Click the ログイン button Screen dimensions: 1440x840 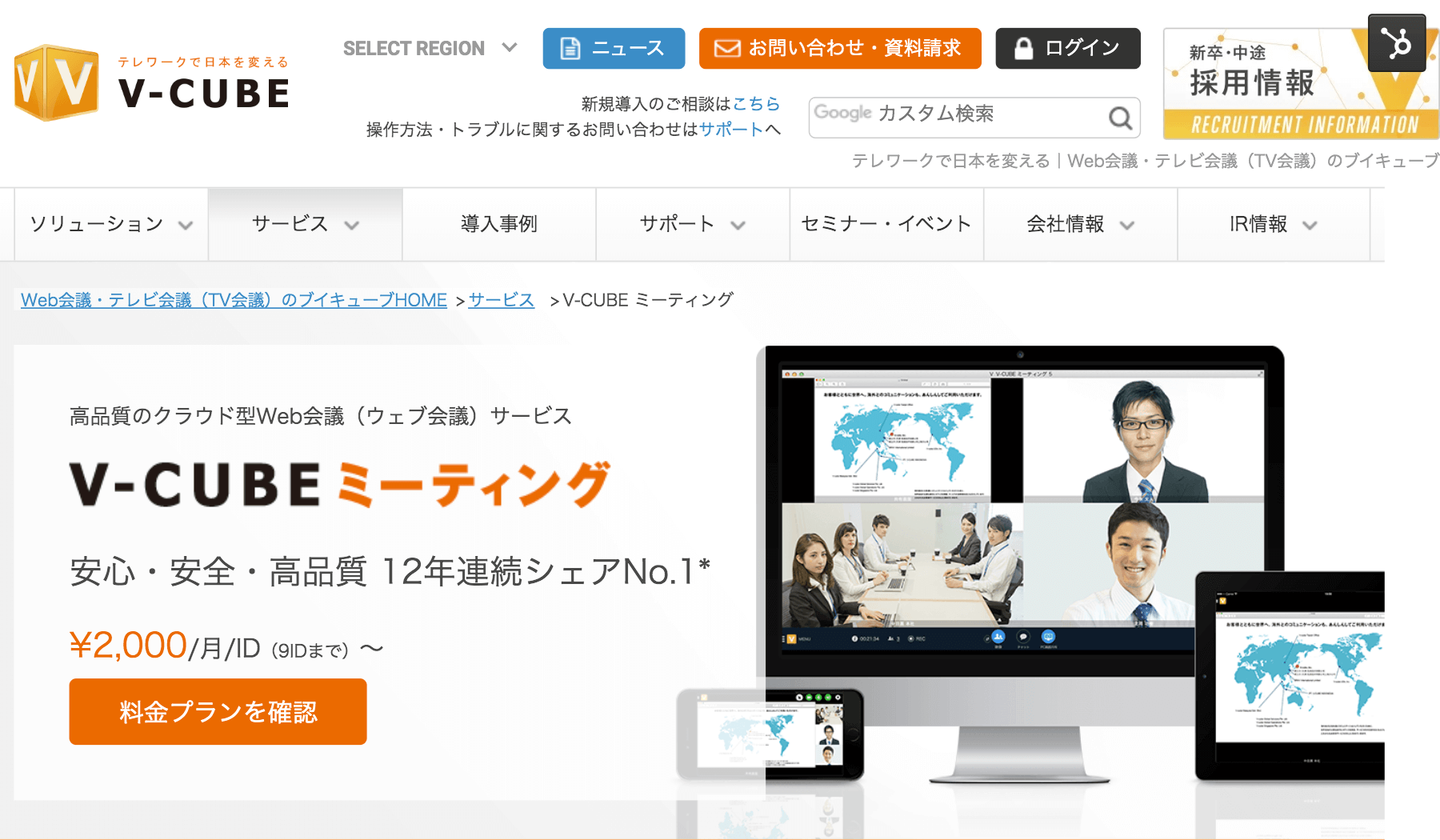(1068, 49)
